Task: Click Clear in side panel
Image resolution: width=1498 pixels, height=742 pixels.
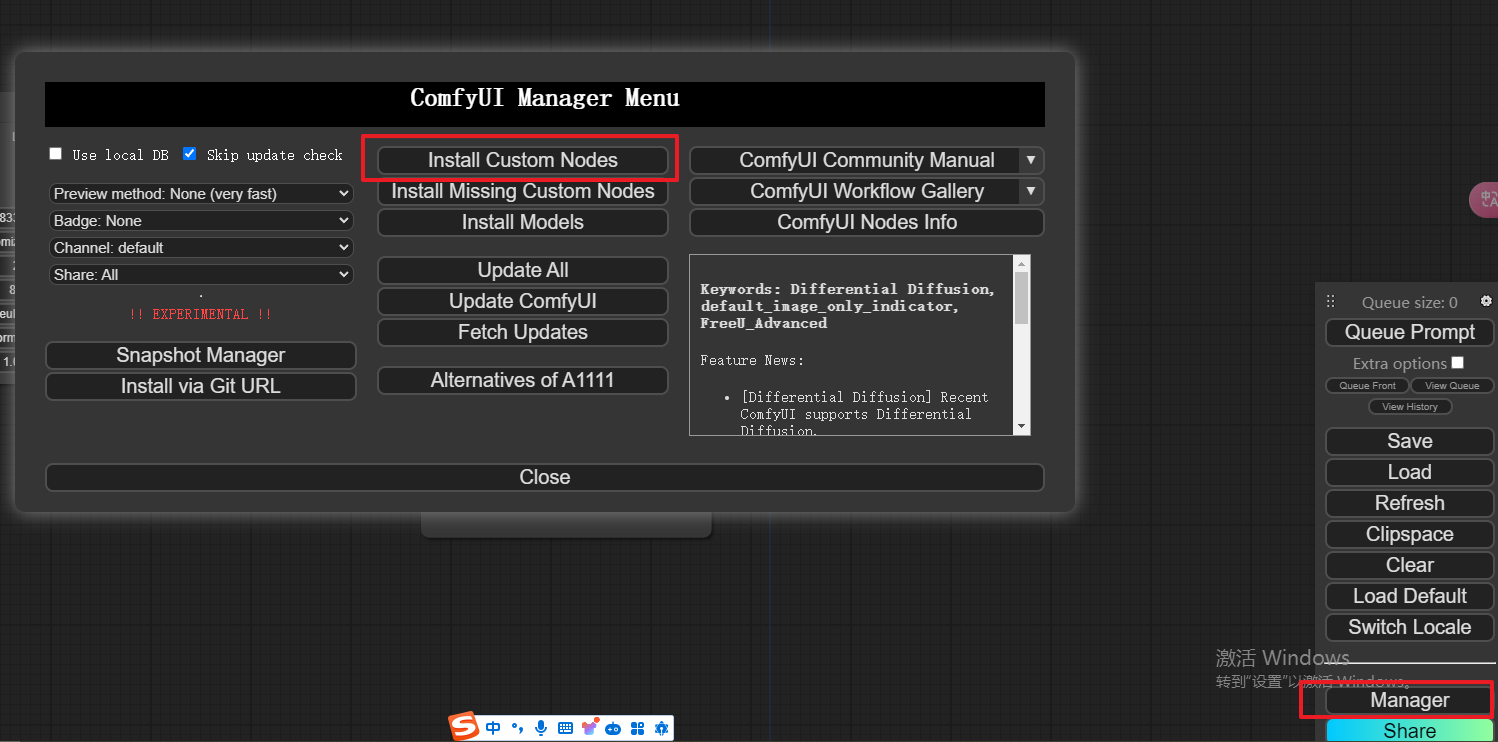Action: click(1410, 565)
